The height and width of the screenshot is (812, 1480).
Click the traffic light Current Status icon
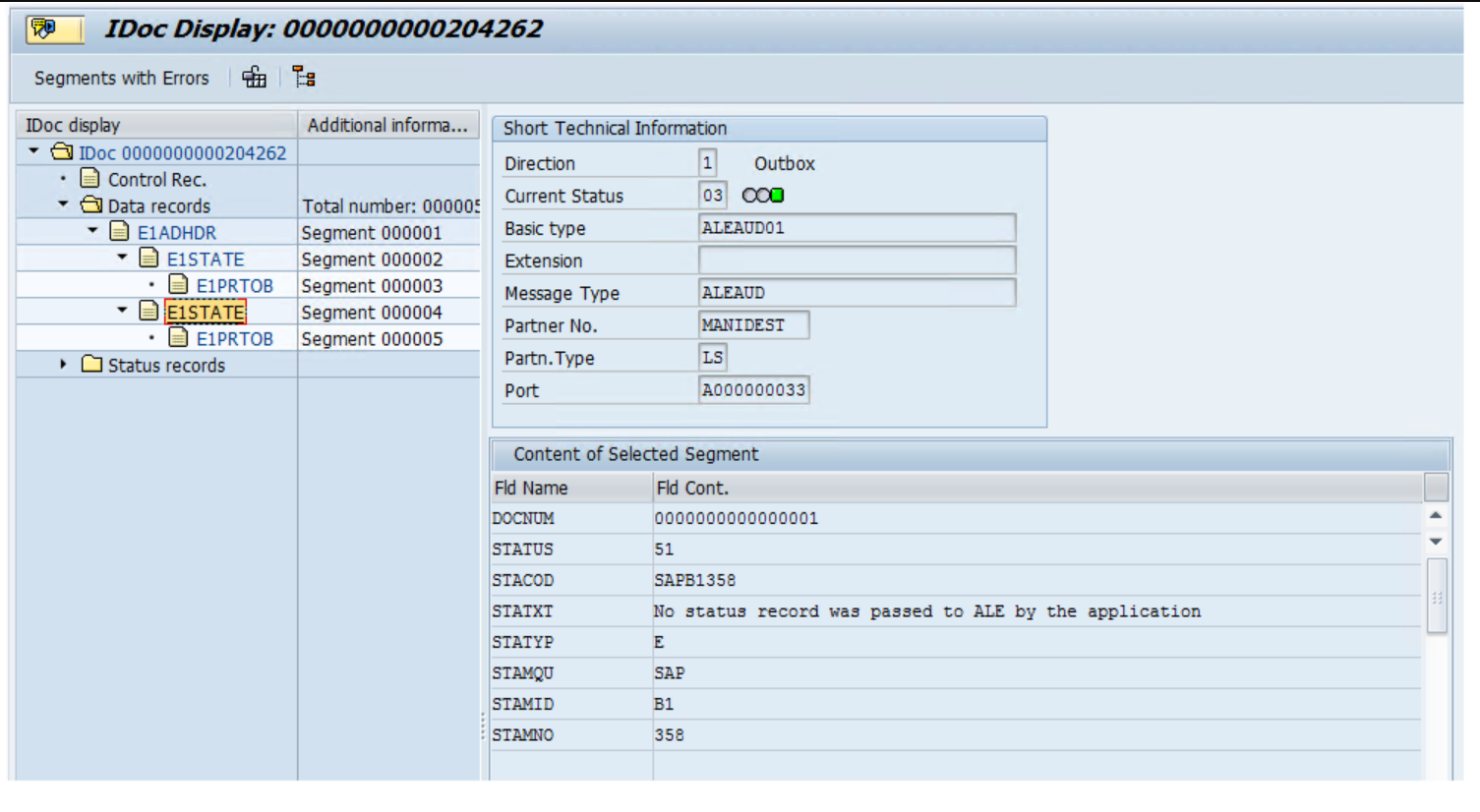pos(763,196)
